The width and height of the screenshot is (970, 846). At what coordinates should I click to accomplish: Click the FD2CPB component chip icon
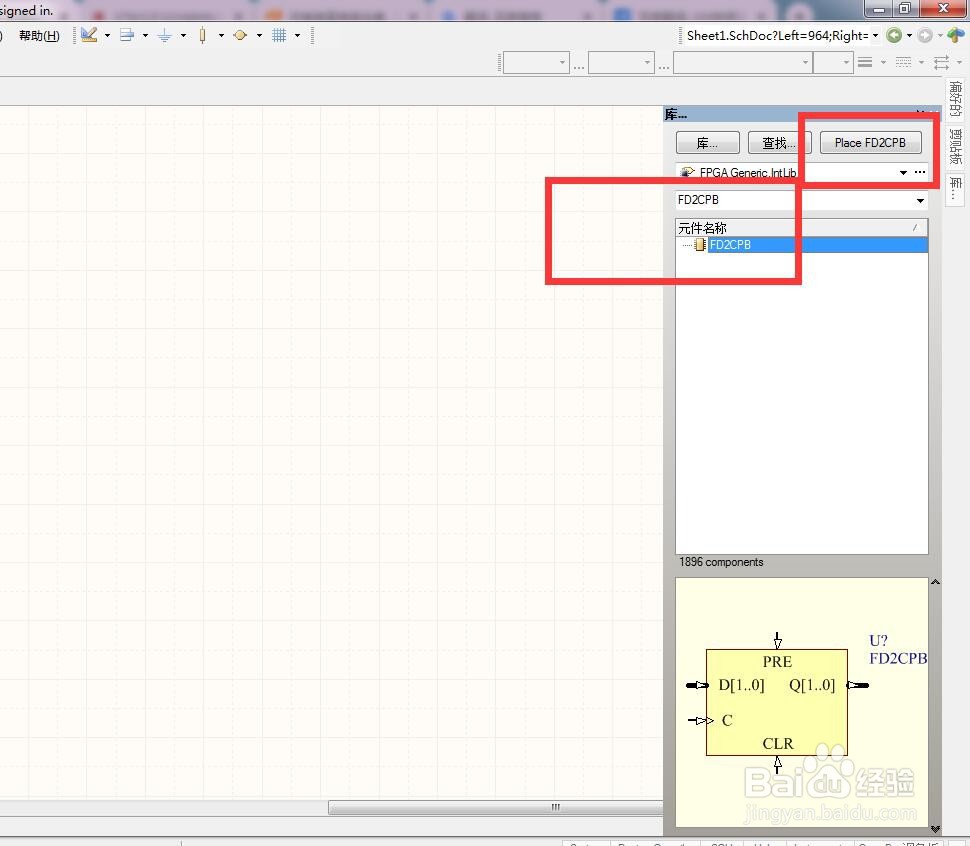pyautogui.click(x=700, y=245)
